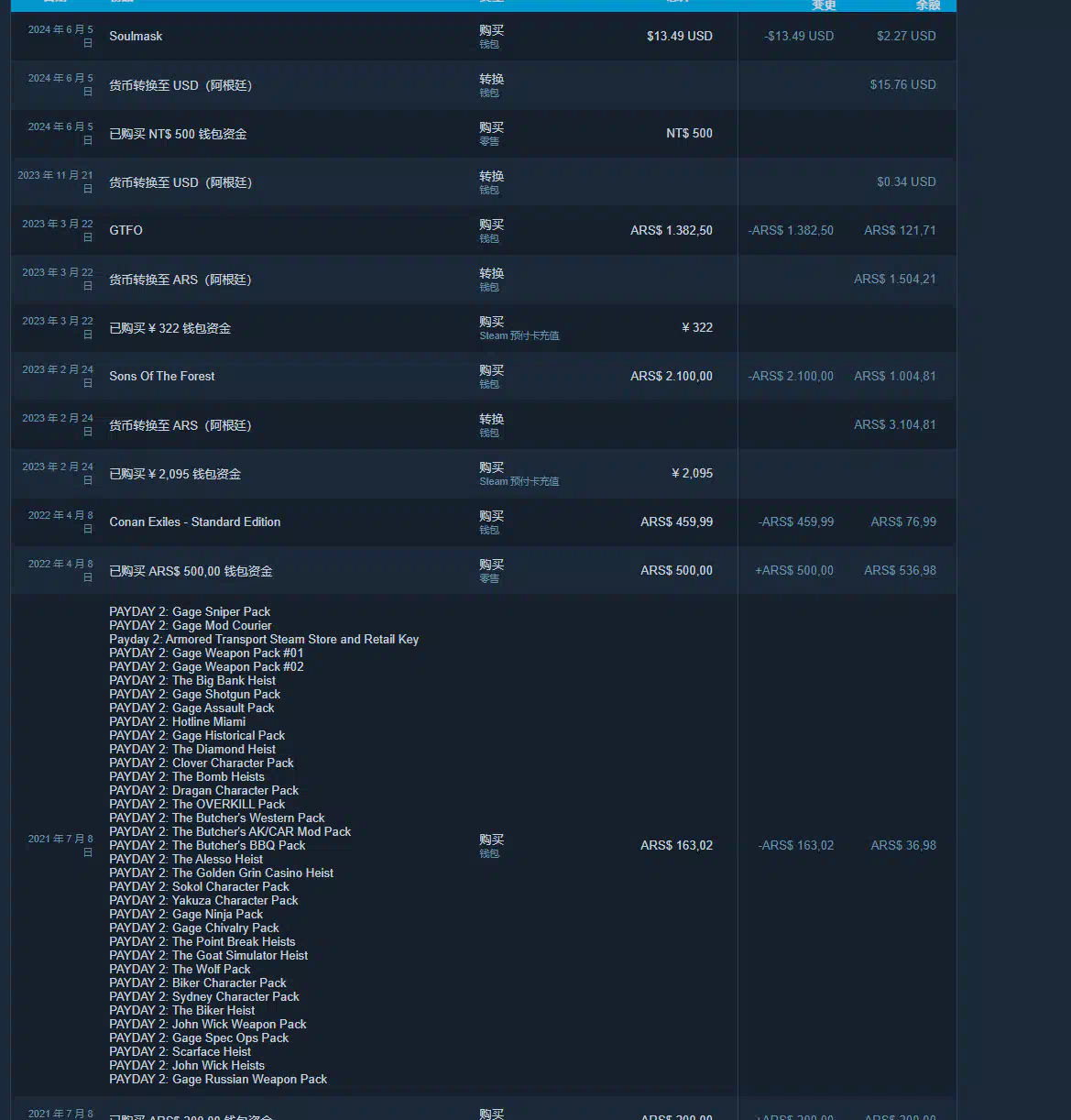
Task: Open the Soulmask purchase entry
Action: [x=136, y=36]
